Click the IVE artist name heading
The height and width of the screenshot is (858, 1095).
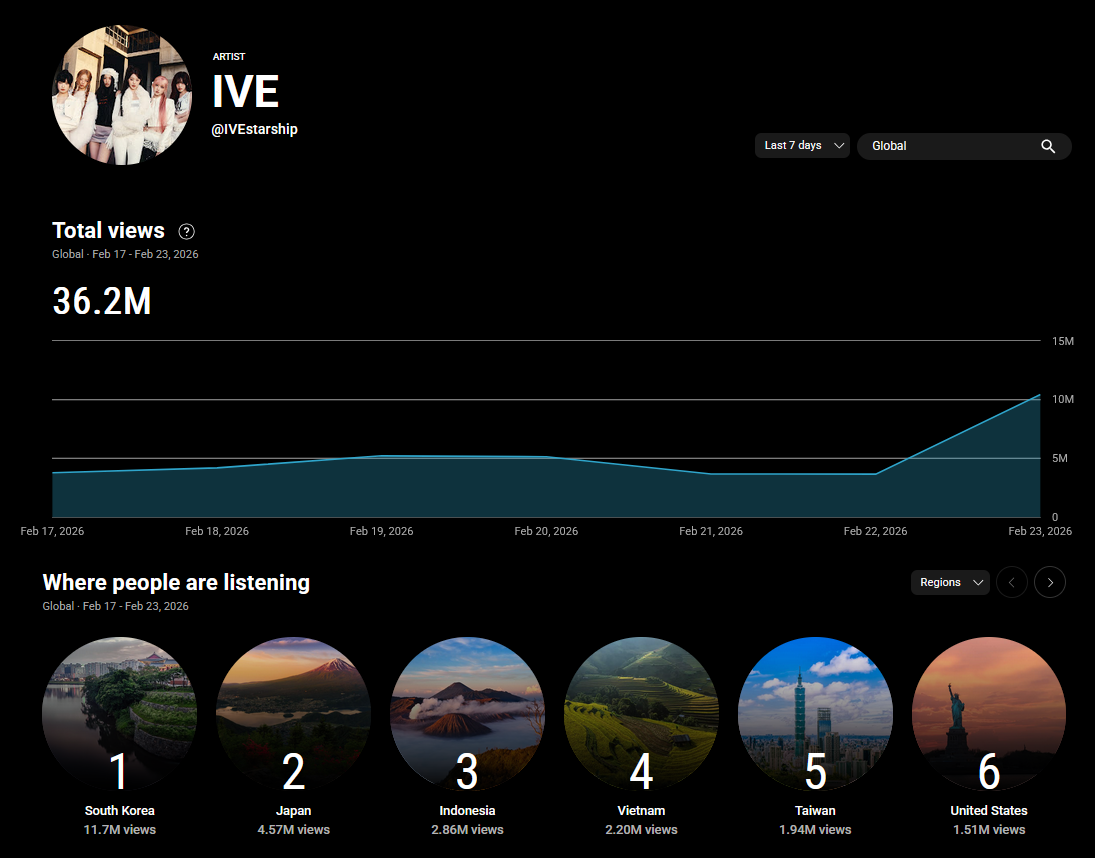(246, 91)
